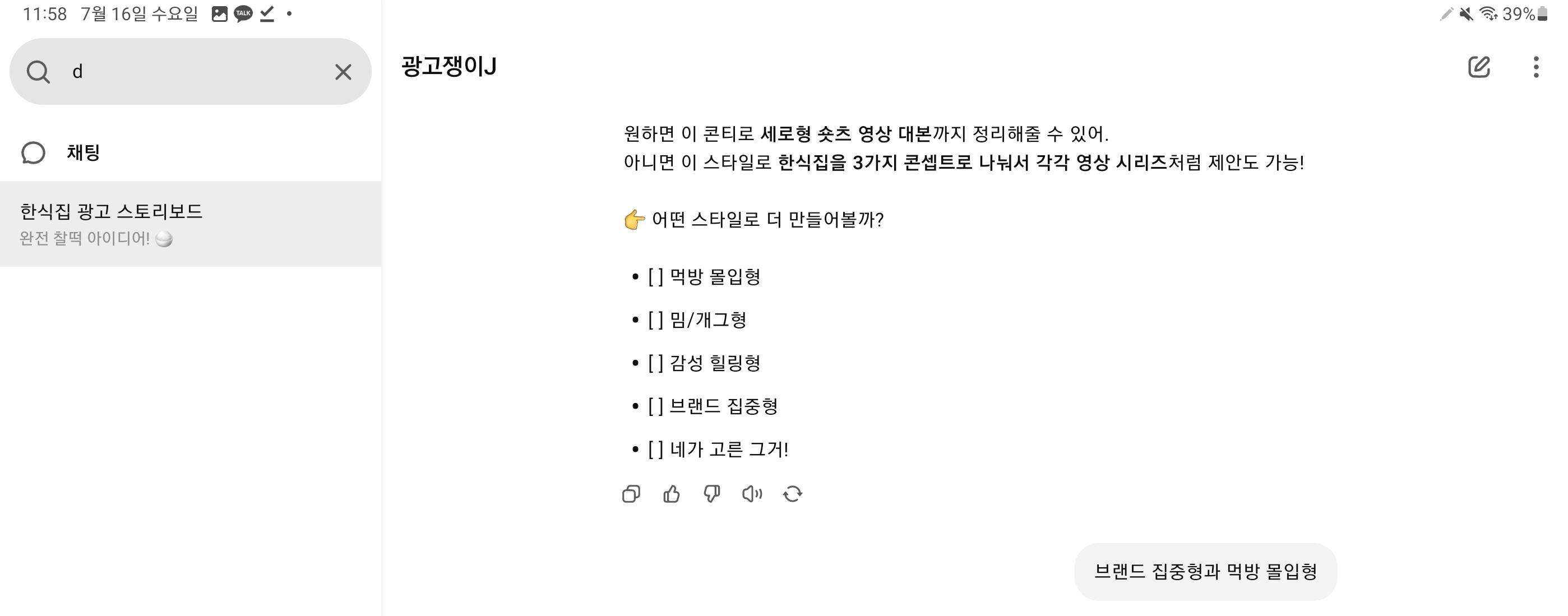1568x616 pixels.
Task: Tap the Wi-Fi status icon
Action: [1488, 13]
